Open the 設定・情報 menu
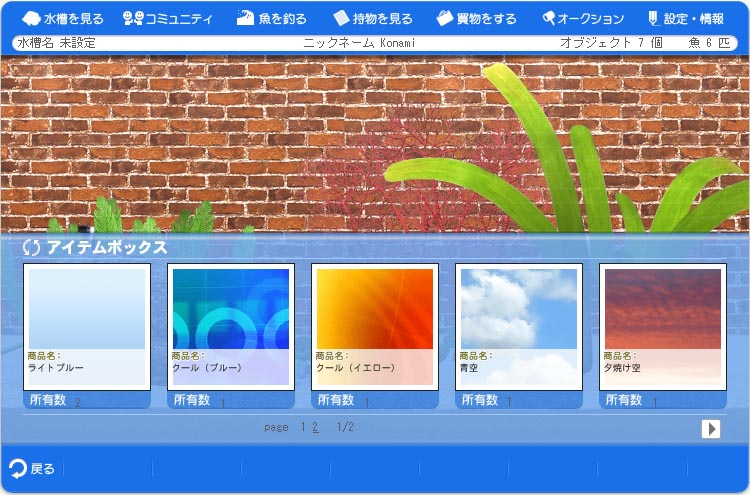 687,18
